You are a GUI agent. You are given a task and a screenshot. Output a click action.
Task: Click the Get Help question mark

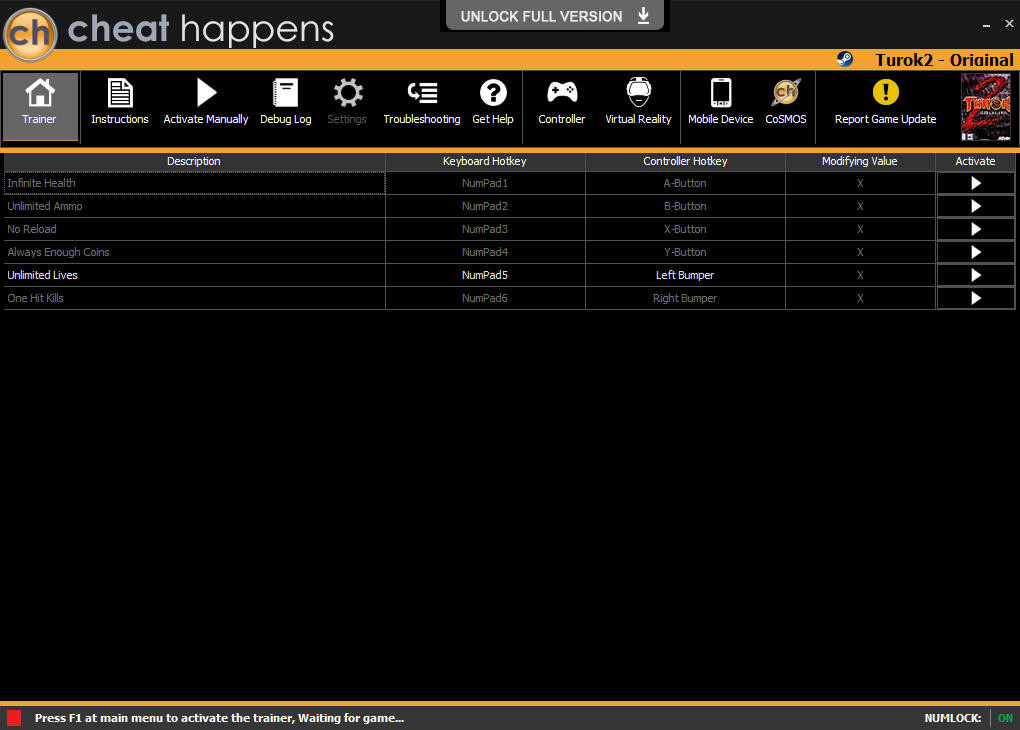(493, 93)
